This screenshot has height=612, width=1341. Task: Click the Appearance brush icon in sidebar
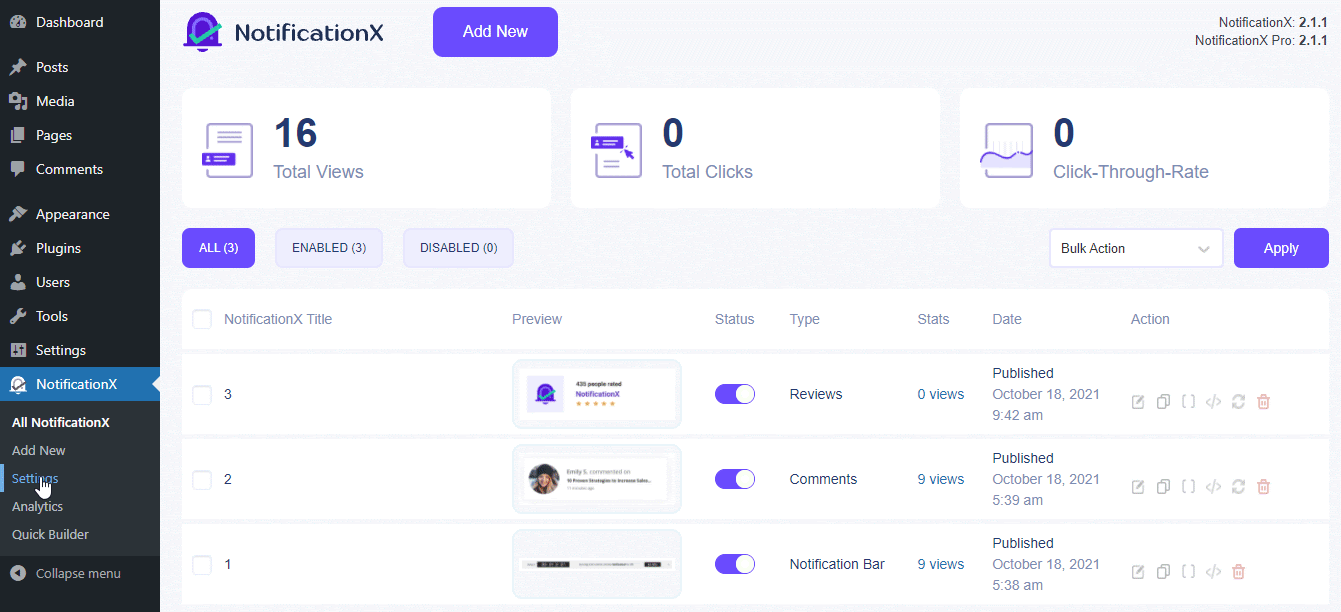18,214
